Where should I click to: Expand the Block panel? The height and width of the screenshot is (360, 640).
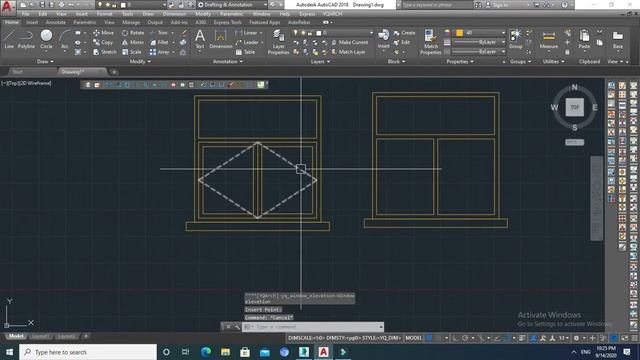tap(396, 62)
